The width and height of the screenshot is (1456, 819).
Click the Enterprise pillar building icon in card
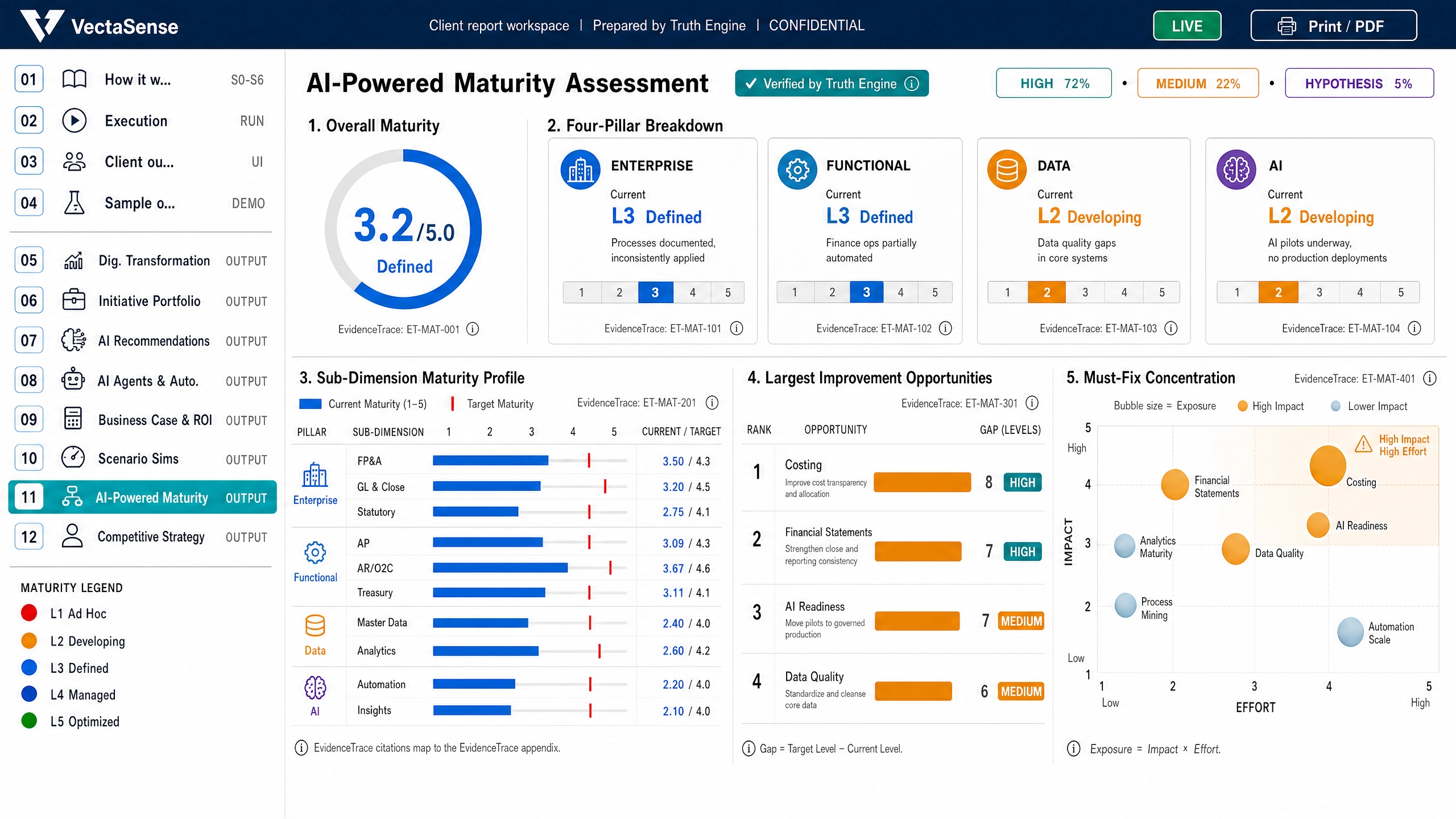tap(580, 170)
